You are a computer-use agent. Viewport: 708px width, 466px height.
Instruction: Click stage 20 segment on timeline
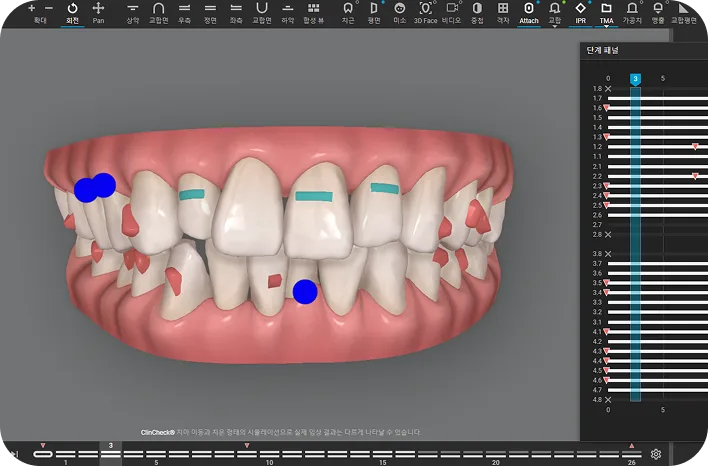tap(495, 453)
